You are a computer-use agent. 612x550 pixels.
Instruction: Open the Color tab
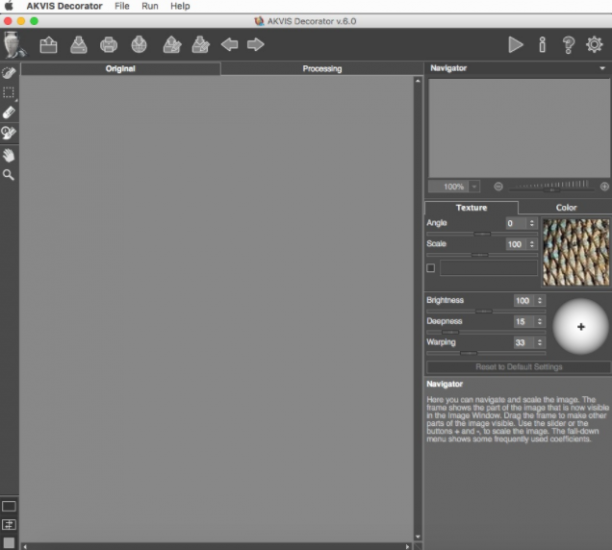point(566,208)
